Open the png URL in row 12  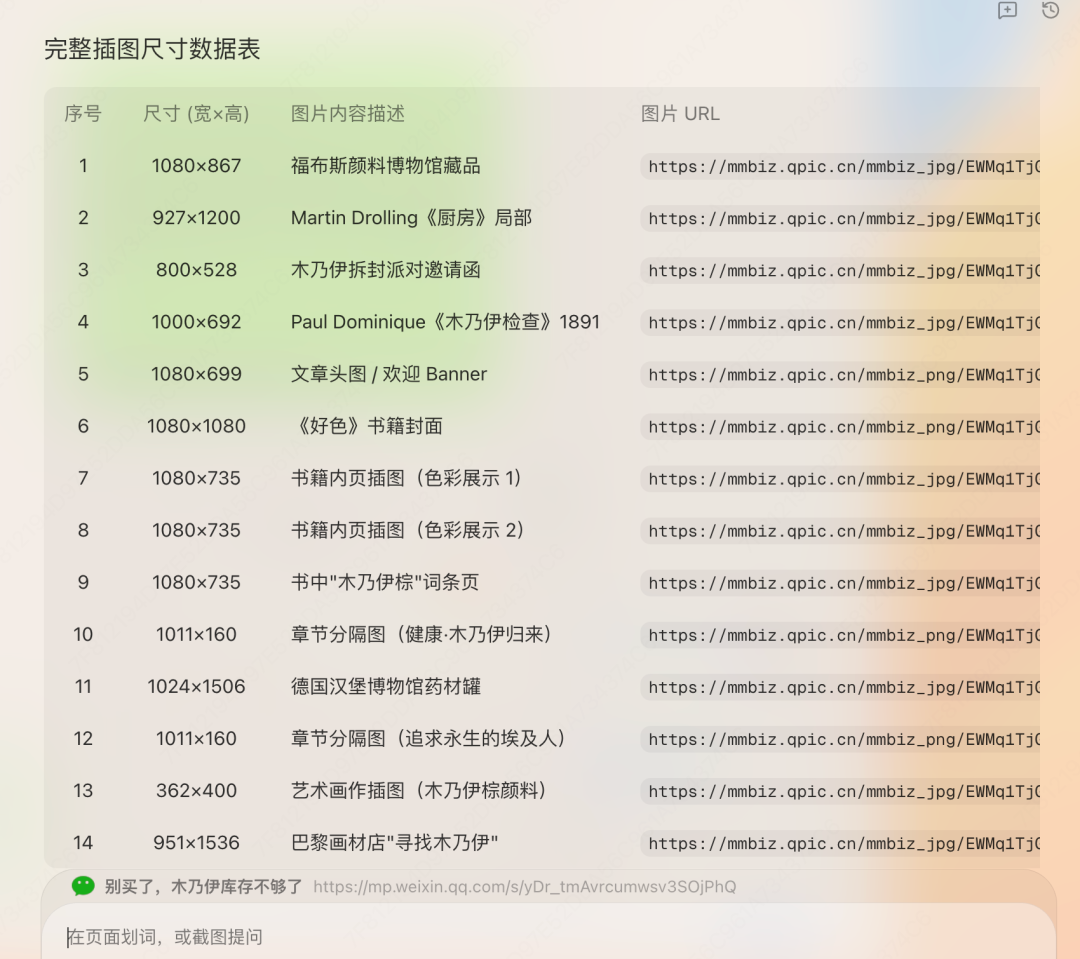click(840, 739)
